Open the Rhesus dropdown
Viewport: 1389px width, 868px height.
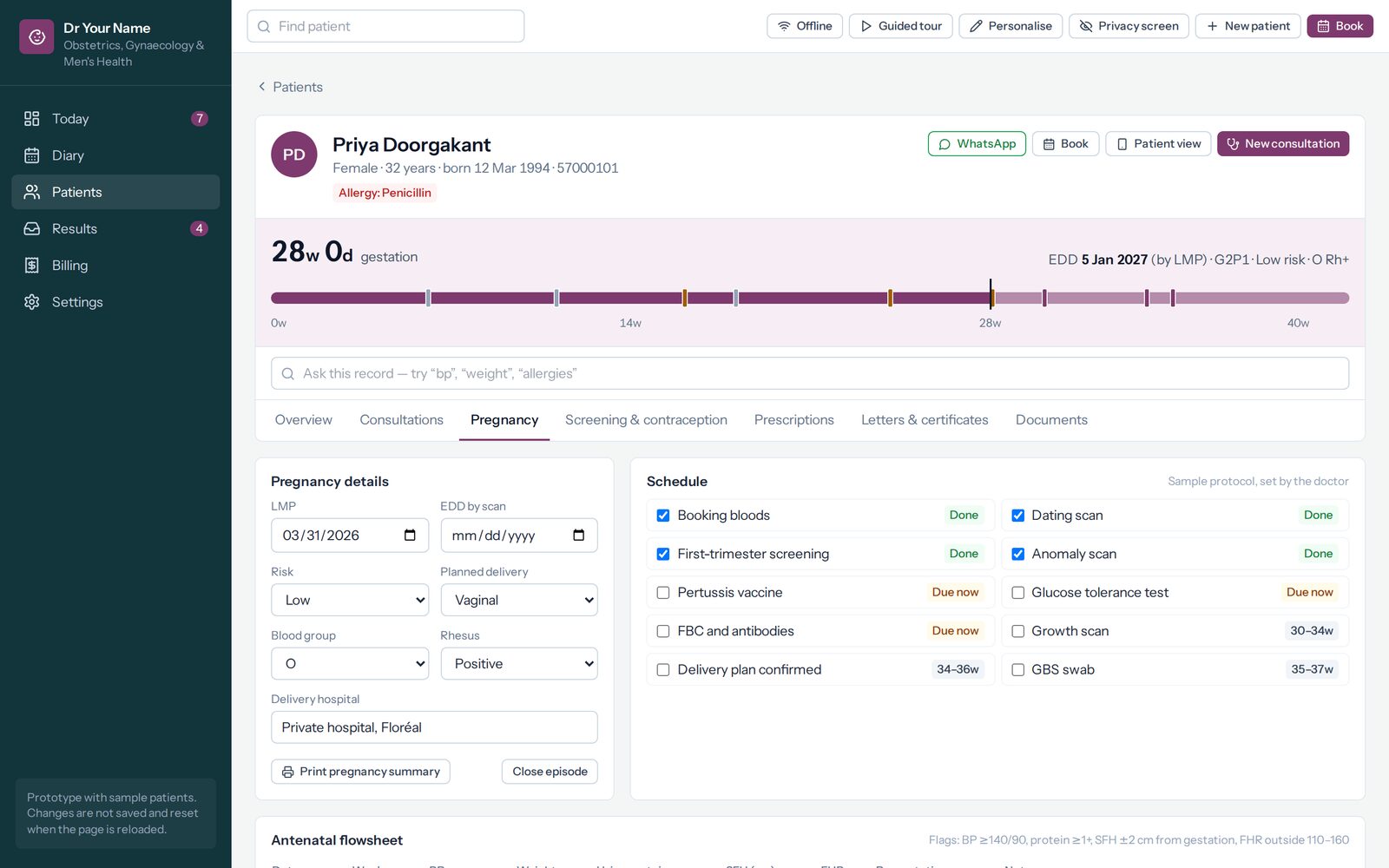[x=519, y=664]
